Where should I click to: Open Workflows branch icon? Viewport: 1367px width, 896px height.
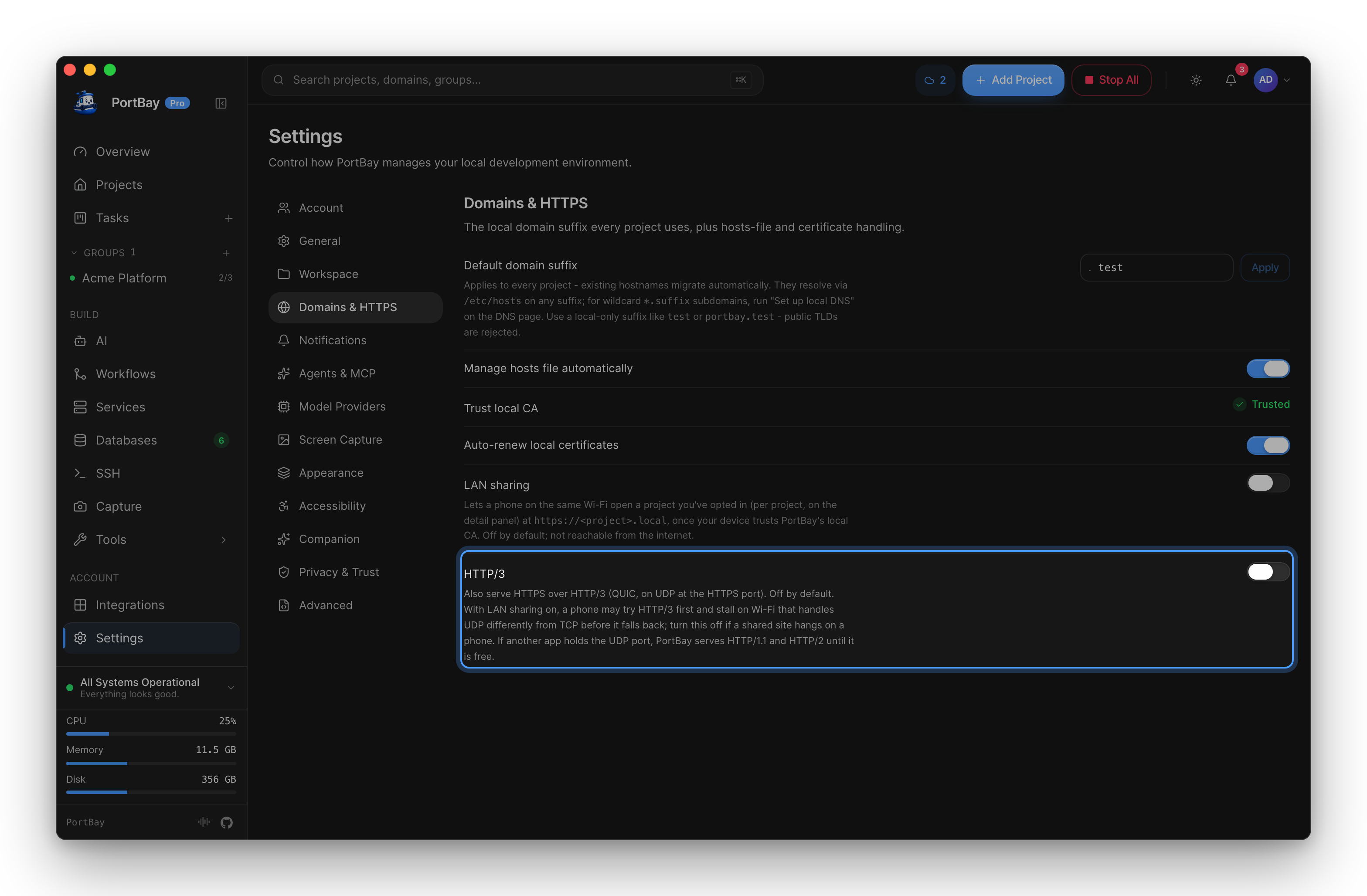[x=80, y=374]
